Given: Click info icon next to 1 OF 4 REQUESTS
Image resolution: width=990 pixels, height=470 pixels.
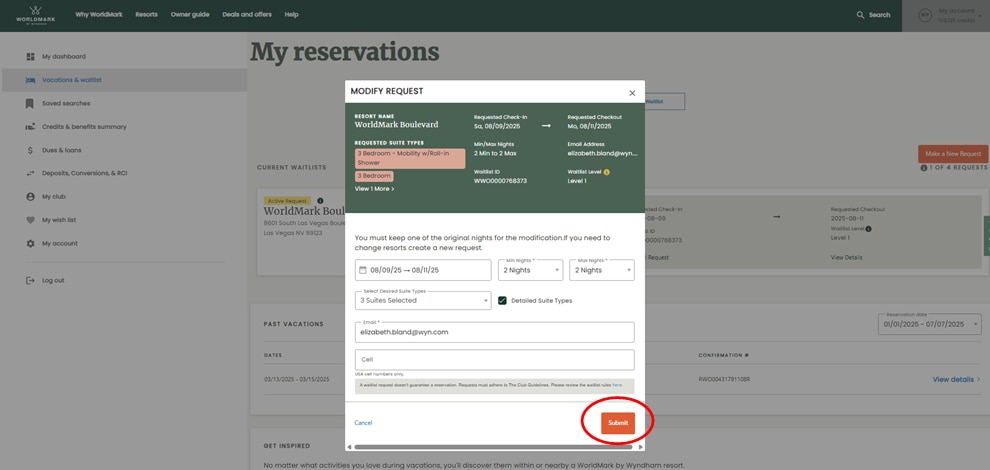Looking at the screenshot, I should click(924, 168).
